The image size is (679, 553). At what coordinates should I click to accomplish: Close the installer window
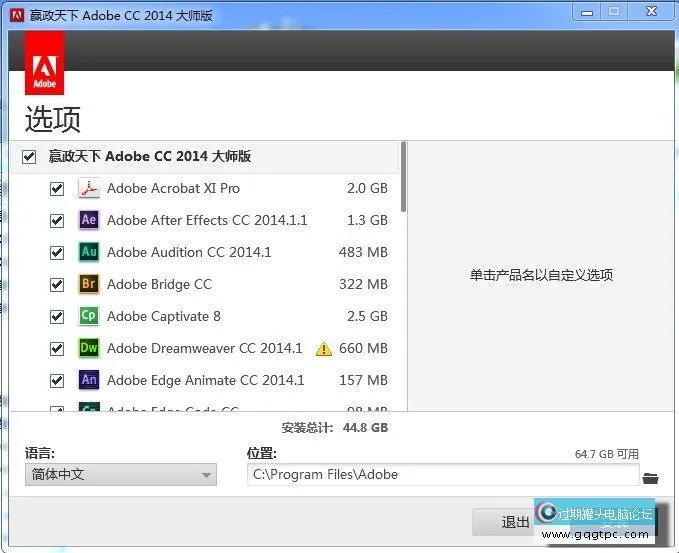point(651,12)
